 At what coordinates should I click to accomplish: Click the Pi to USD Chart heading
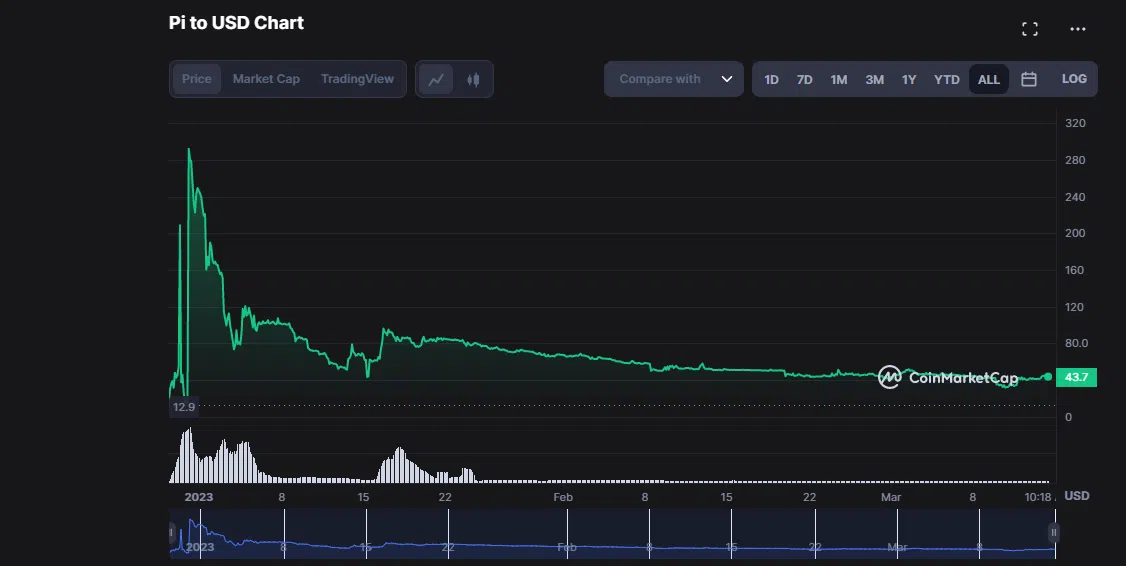[x=236, y=23]
